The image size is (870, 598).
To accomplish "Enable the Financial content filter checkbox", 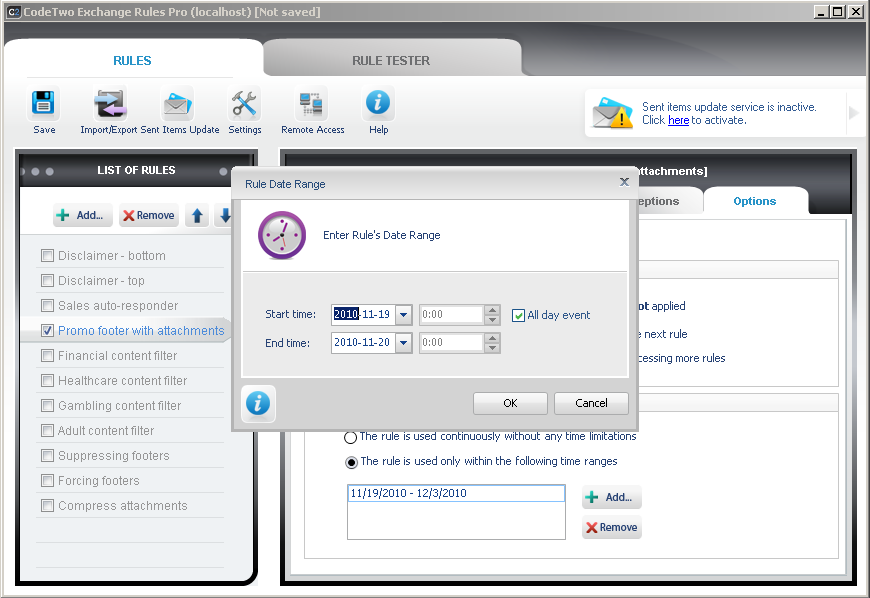I will tap(47, 356).
